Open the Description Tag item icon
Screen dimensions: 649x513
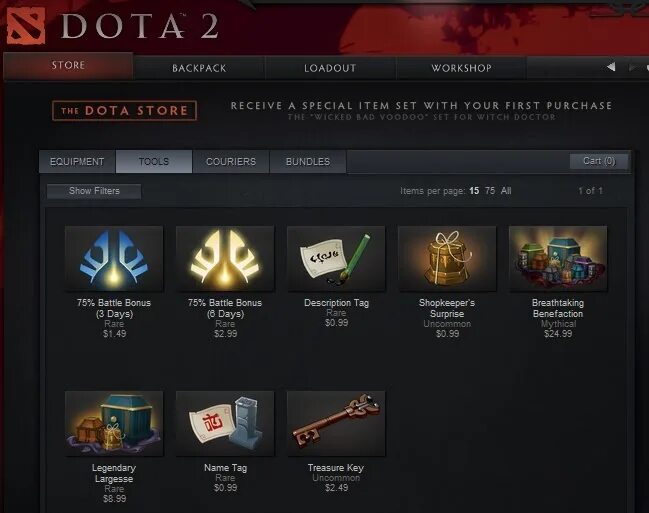(336, 258)
